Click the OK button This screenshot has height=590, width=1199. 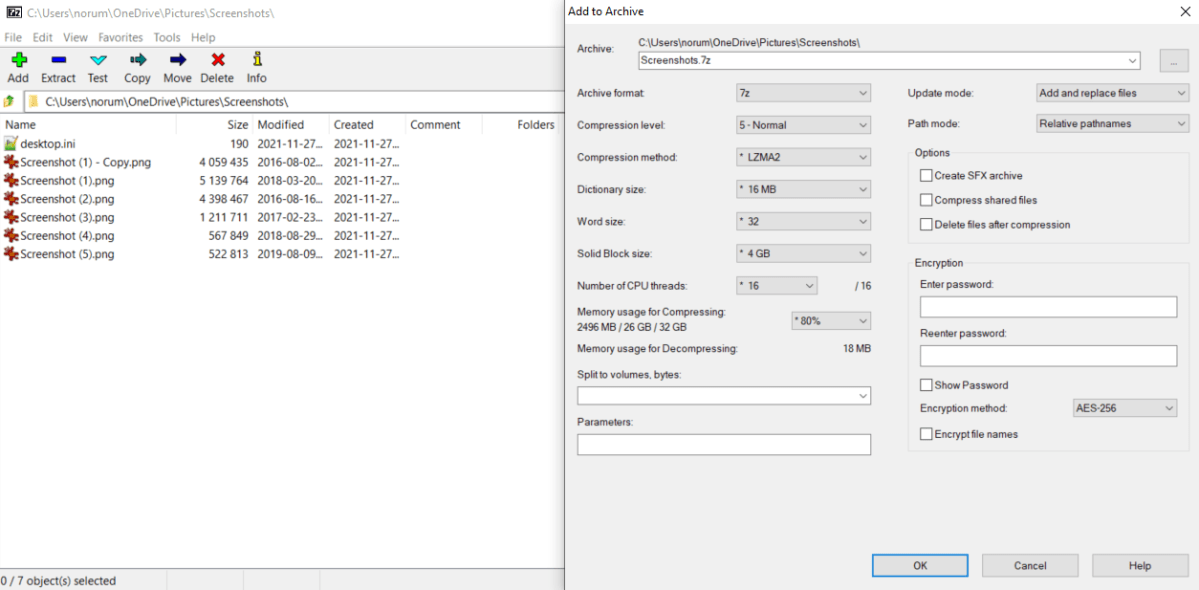919,565
